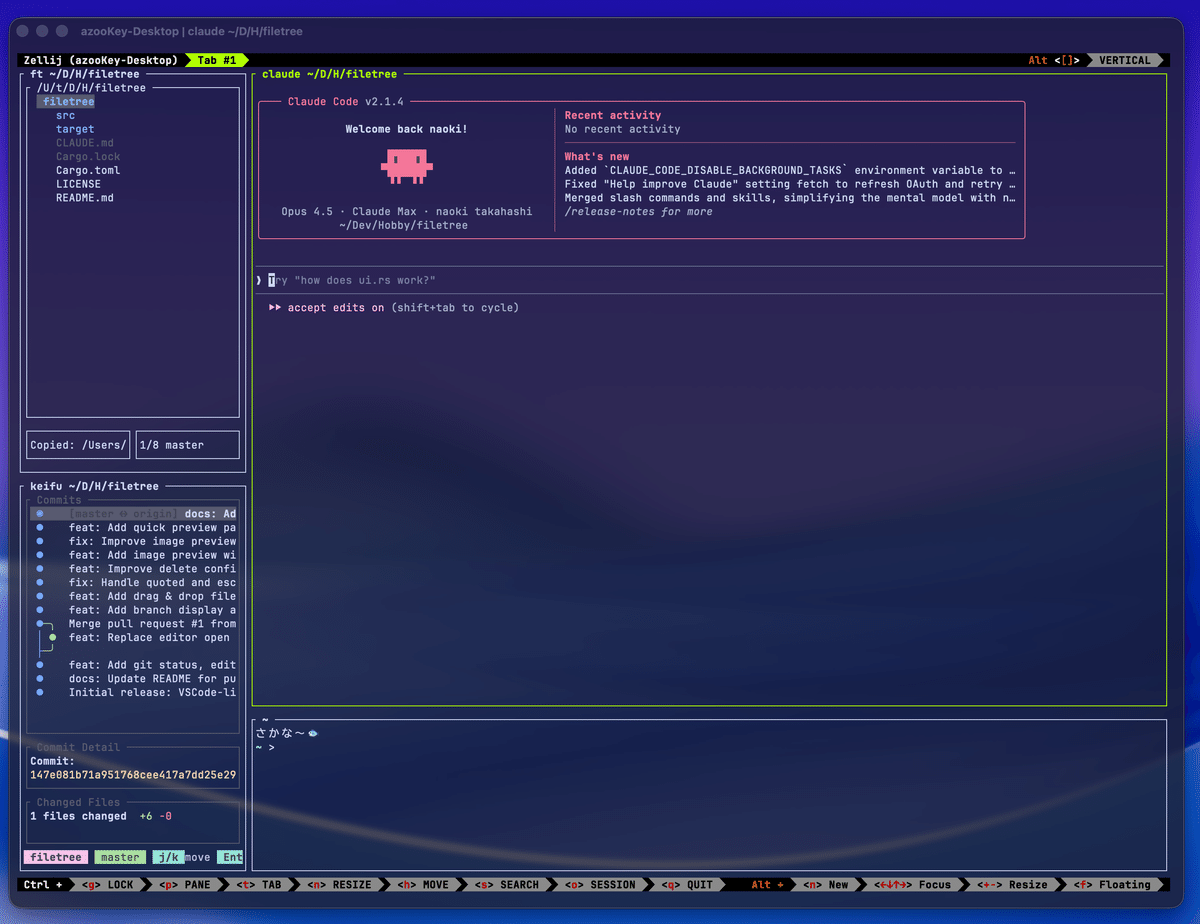
Task: Click the Claude prompt chevron symbol
Action: tap(258, 281)
